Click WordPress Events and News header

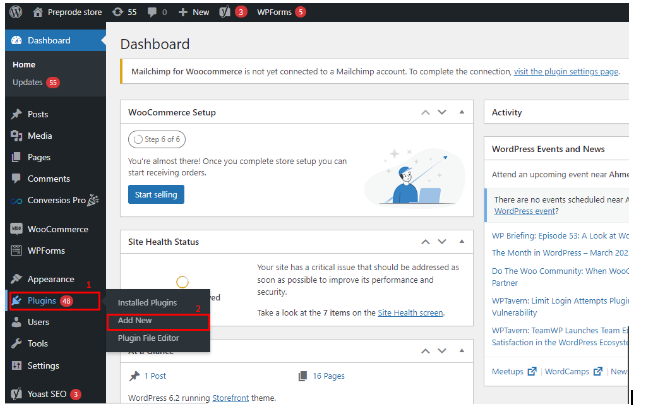pyautogui.click(x=557, y=149)
